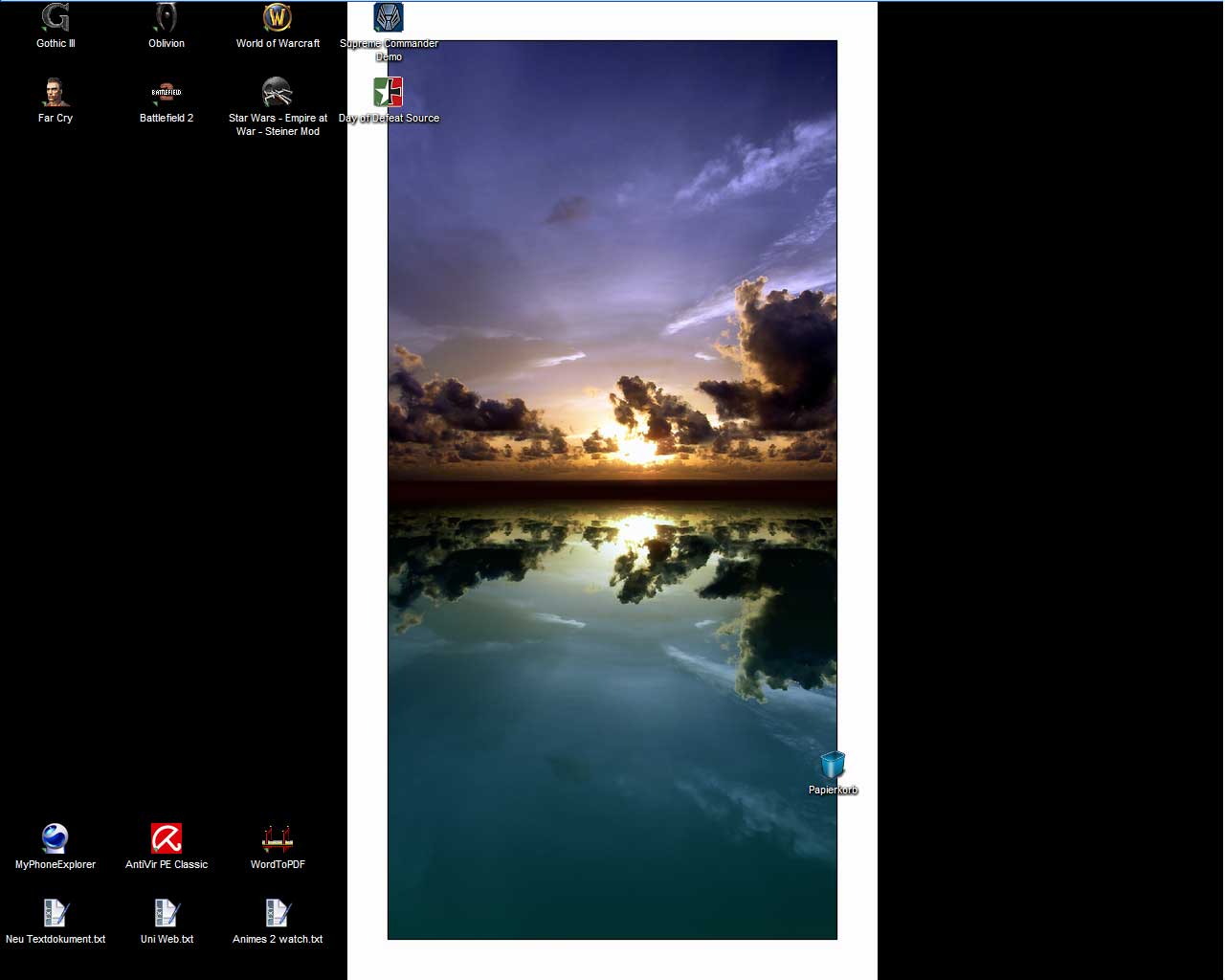Screen dimensions: 1225x980
Task: Open the Gothic III game shortcut
Action: (56, 18)
